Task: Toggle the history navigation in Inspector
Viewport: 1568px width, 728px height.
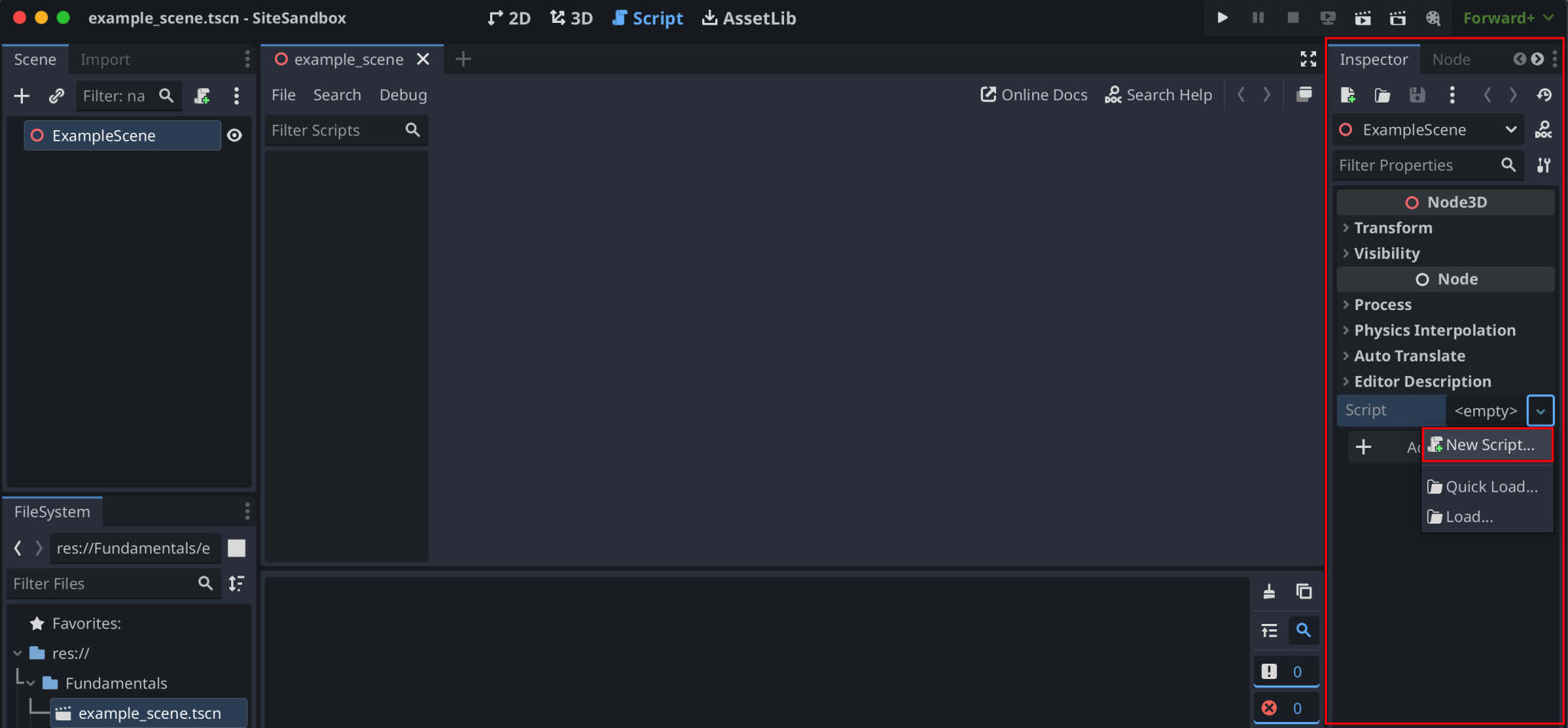Action: 1545,95
